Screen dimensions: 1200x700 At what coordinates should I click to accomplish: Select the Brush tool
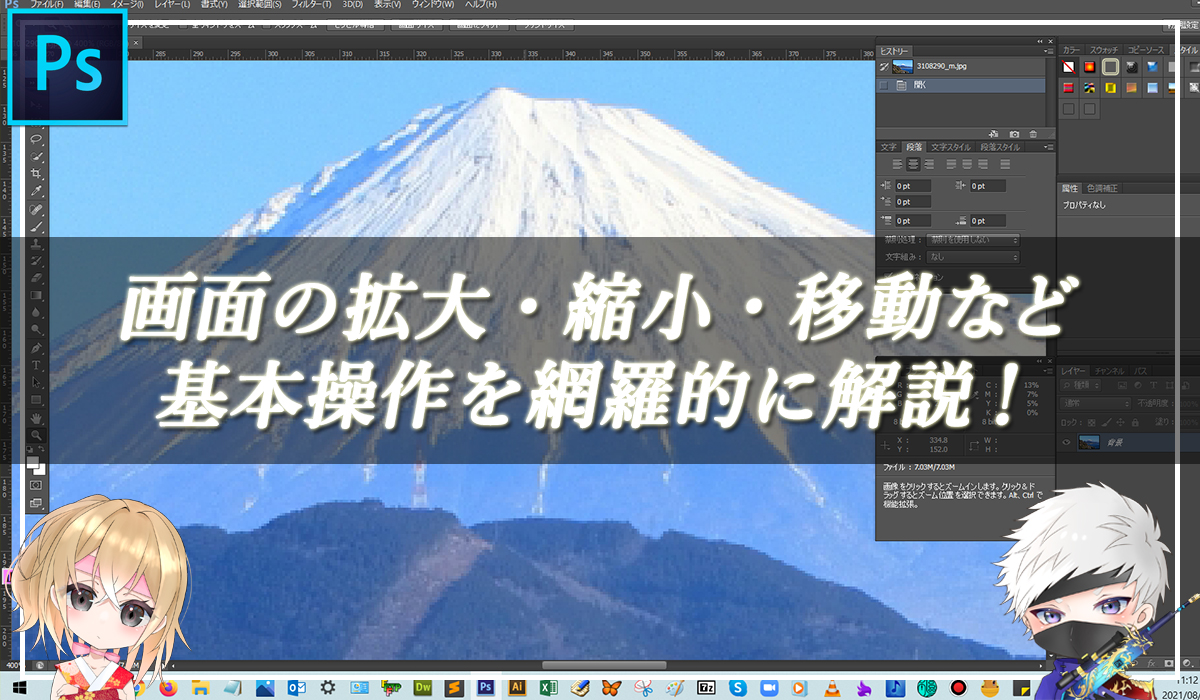pyautogui.click(x=37, y=227)
